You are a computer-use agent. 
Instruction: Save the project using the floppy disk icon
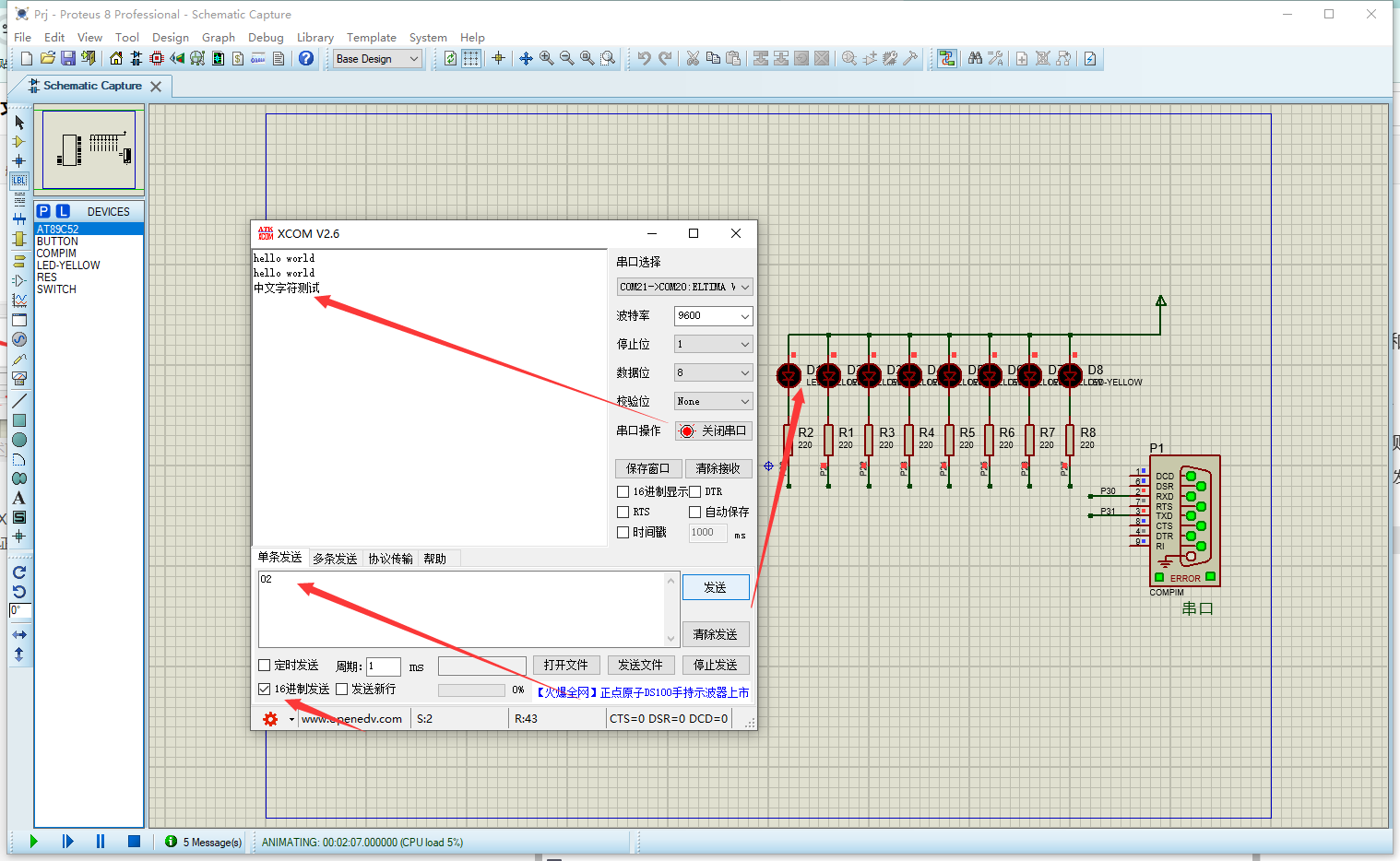point(67,59)
